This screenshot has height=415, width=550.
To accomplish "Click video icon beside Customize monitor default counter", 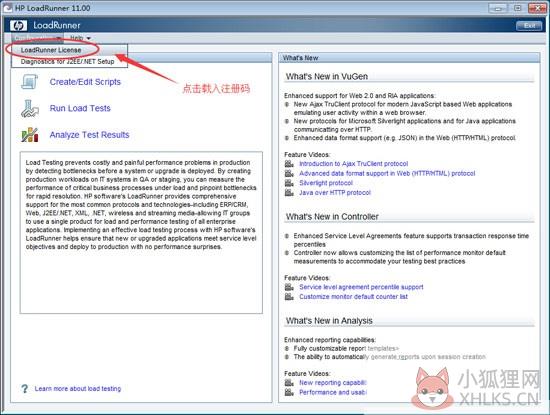I will tap(289, 297).
